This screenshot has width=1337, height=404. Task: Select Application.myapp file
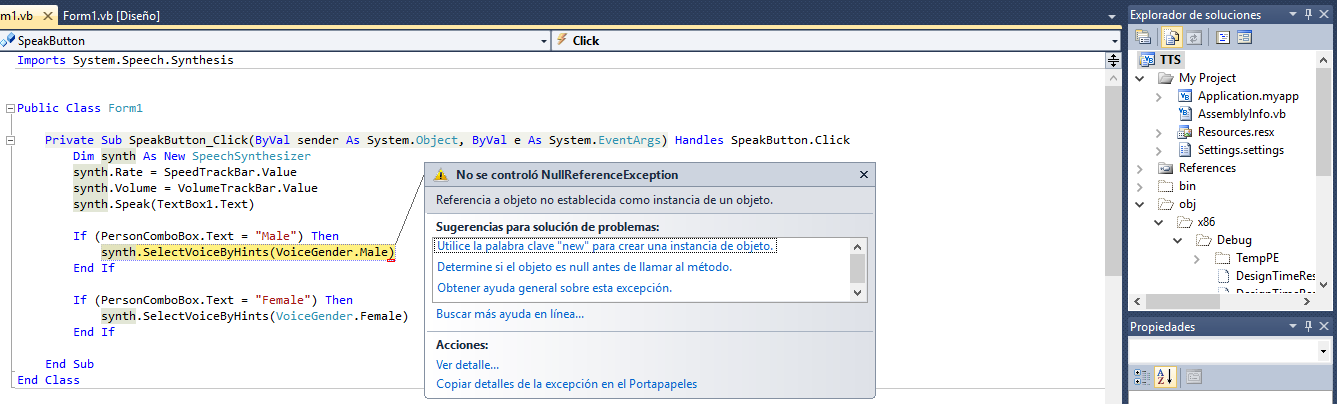(x=1247, y=96)
